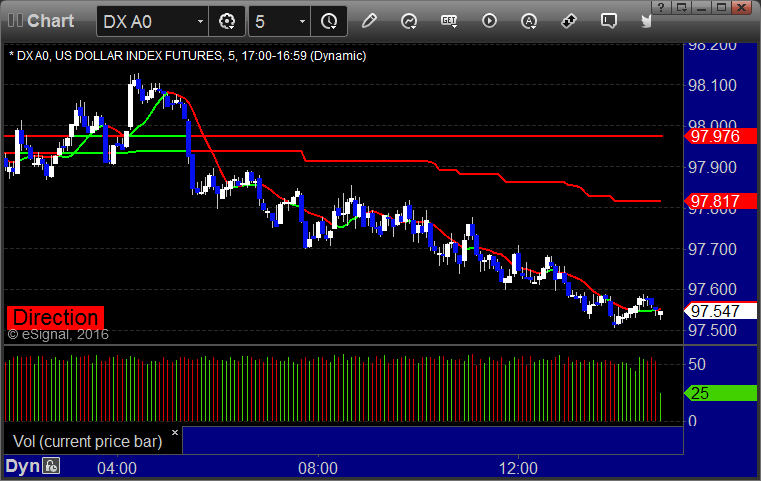Open the chart studies icon menu

(409, 21)
